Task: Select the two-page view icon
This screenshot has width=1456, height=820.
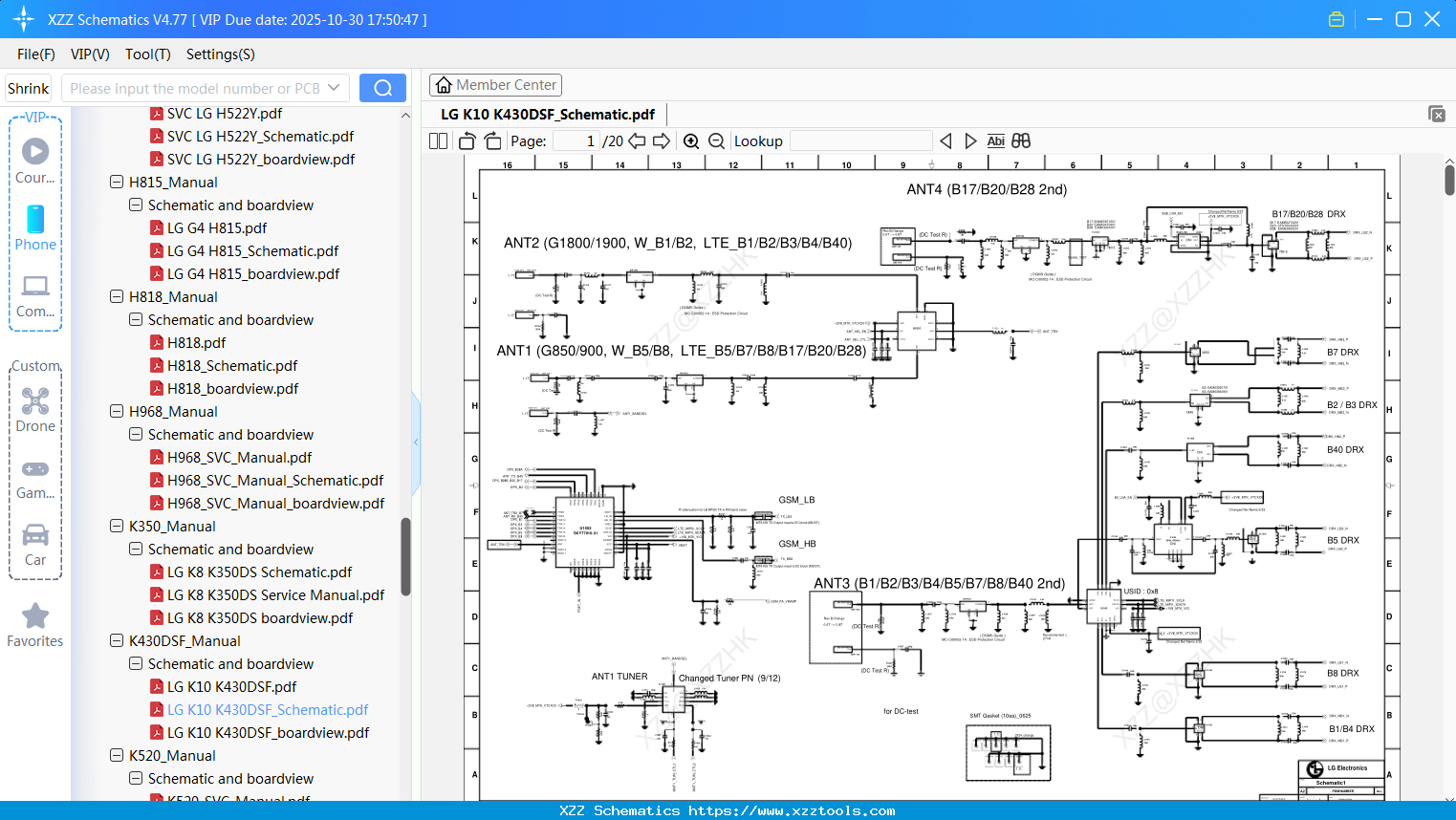Action: coord(437,140)
